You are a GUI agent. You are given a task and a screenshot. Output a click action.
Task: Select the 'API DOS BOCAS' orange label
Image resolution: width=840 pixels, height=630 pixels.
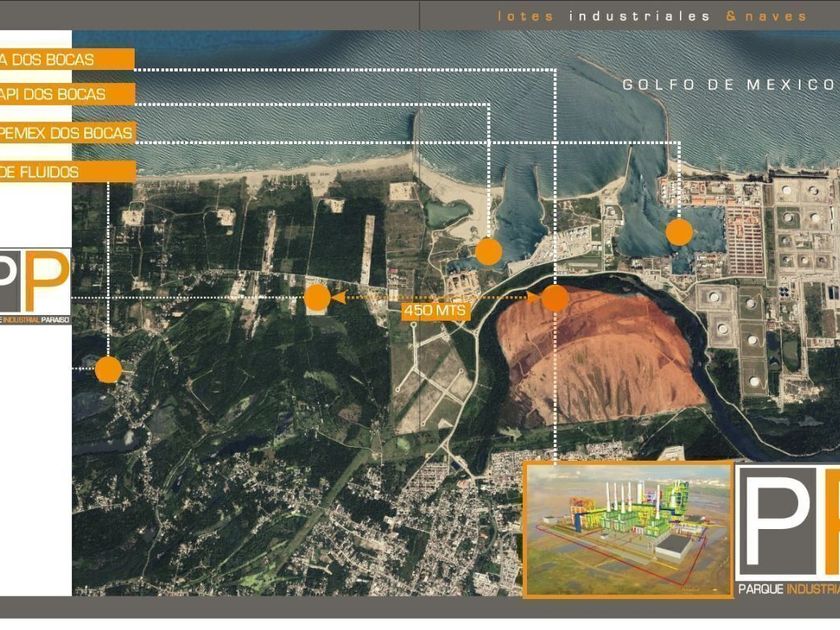[x=66, y=94]
